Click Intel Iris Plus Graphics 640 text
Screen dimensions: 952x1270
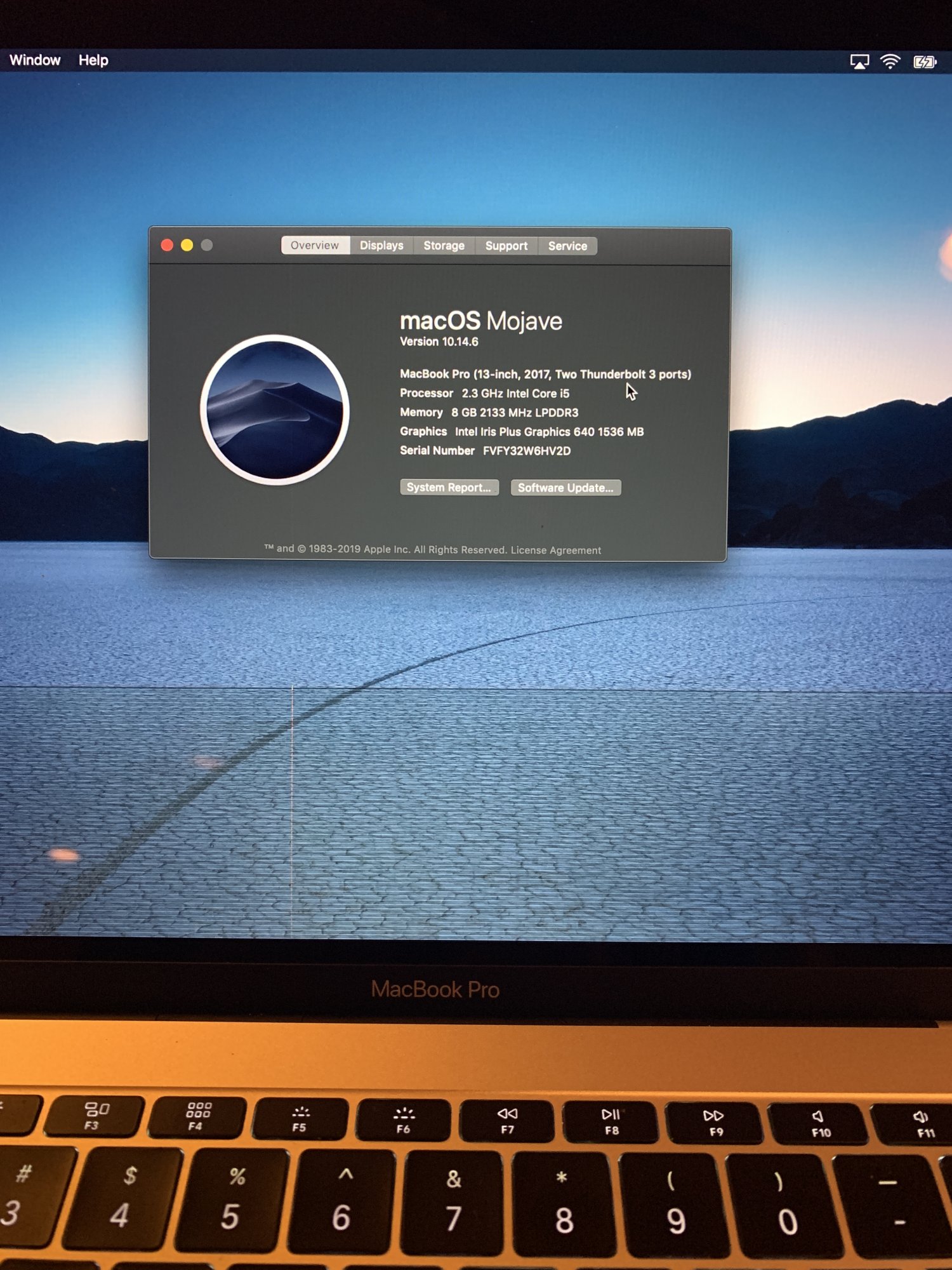[x=549, y=432]
